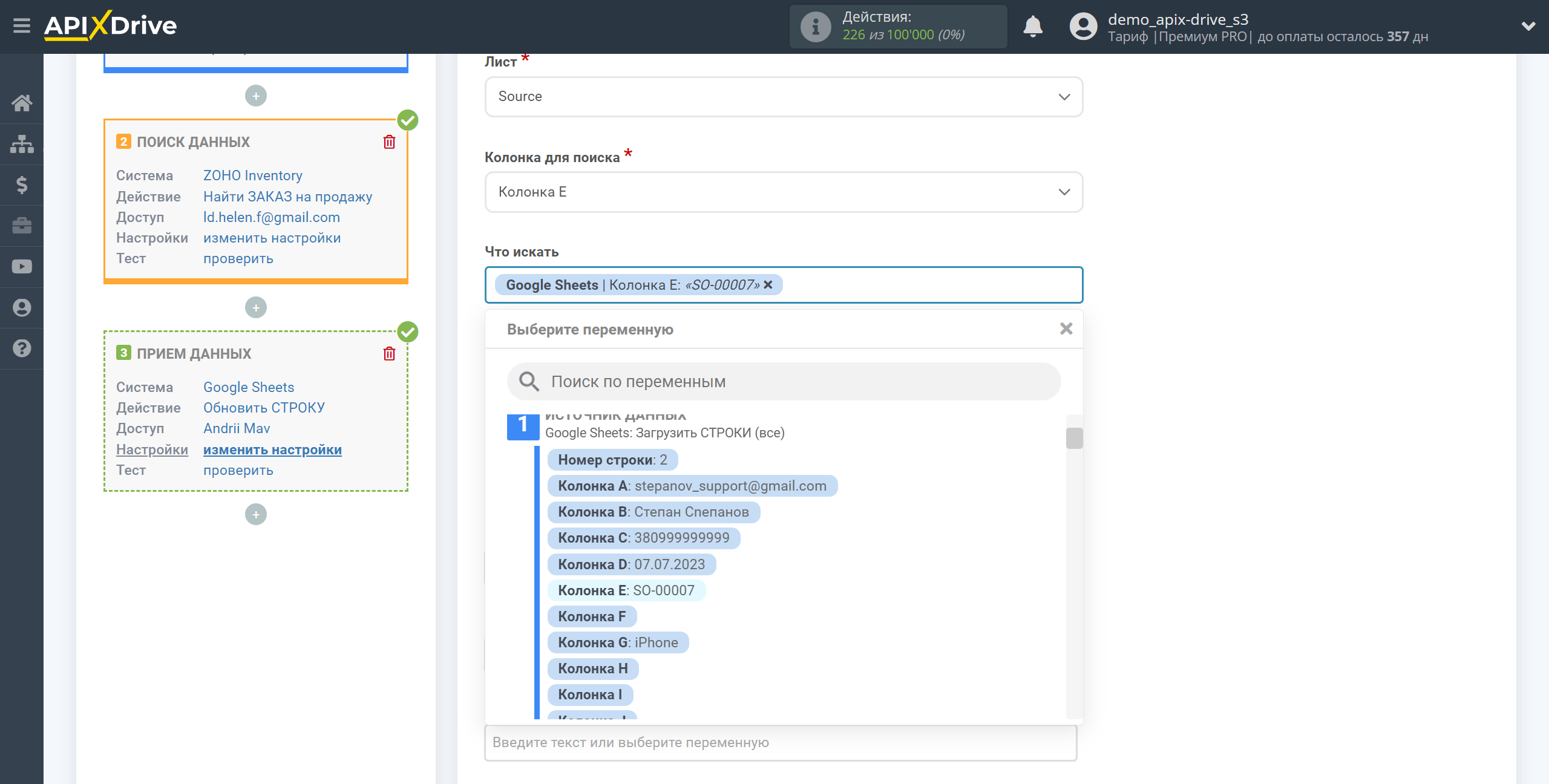Click проверить in ПОИСК ДАННЫХ block
The width and height of the screenshot is (1549, 784).
pyautogui.click(x=238, y=258)
